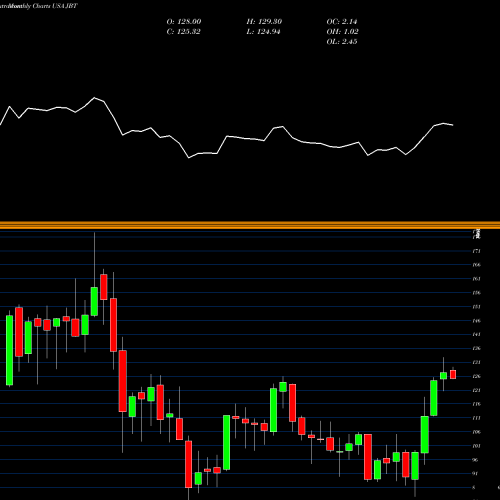Click the 96 price axis label
500x500 pixels.
point(476,460)
